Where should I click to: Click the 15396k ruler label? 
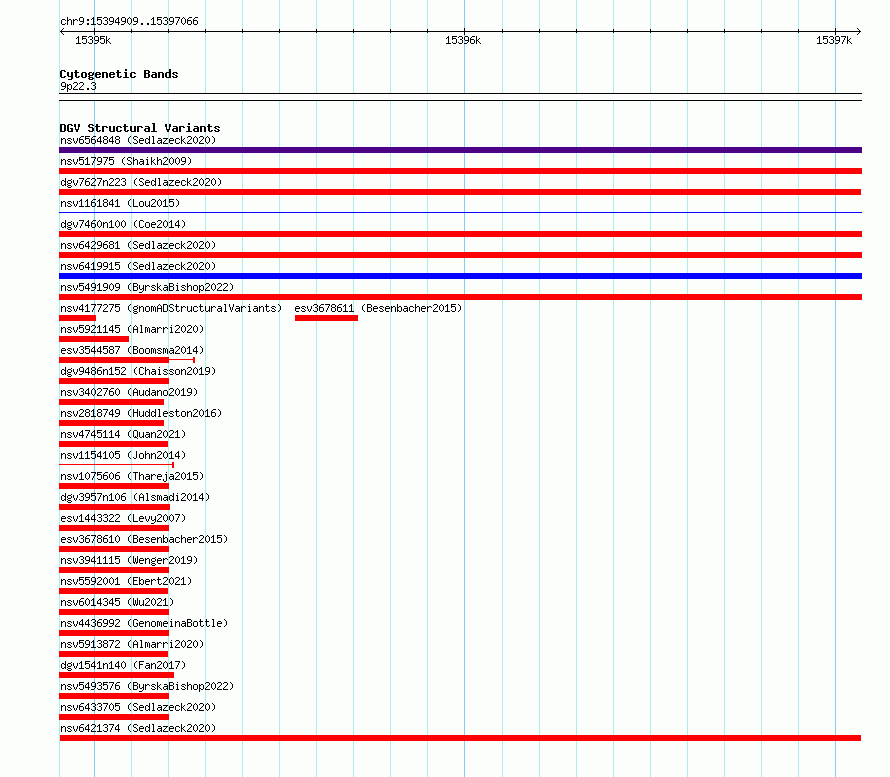(463, 40)
